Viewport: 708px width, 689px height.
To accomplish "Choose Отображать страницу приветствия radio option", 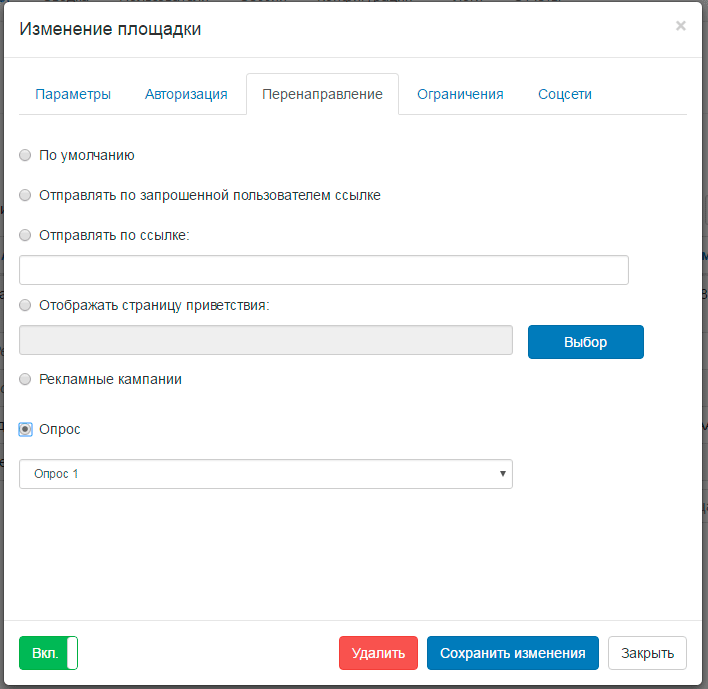I will click(x=26, y=305).
